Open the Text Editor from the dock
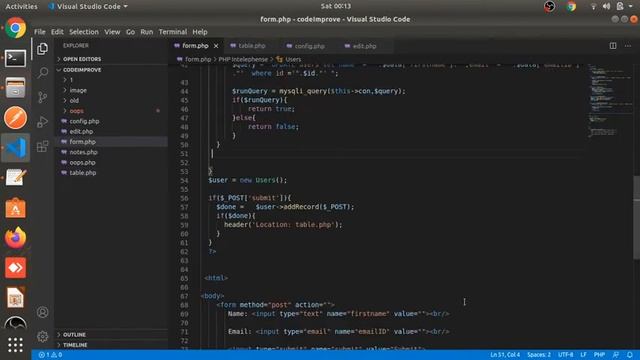Viewport: 640px width, 360px height. tap(16, 178)
